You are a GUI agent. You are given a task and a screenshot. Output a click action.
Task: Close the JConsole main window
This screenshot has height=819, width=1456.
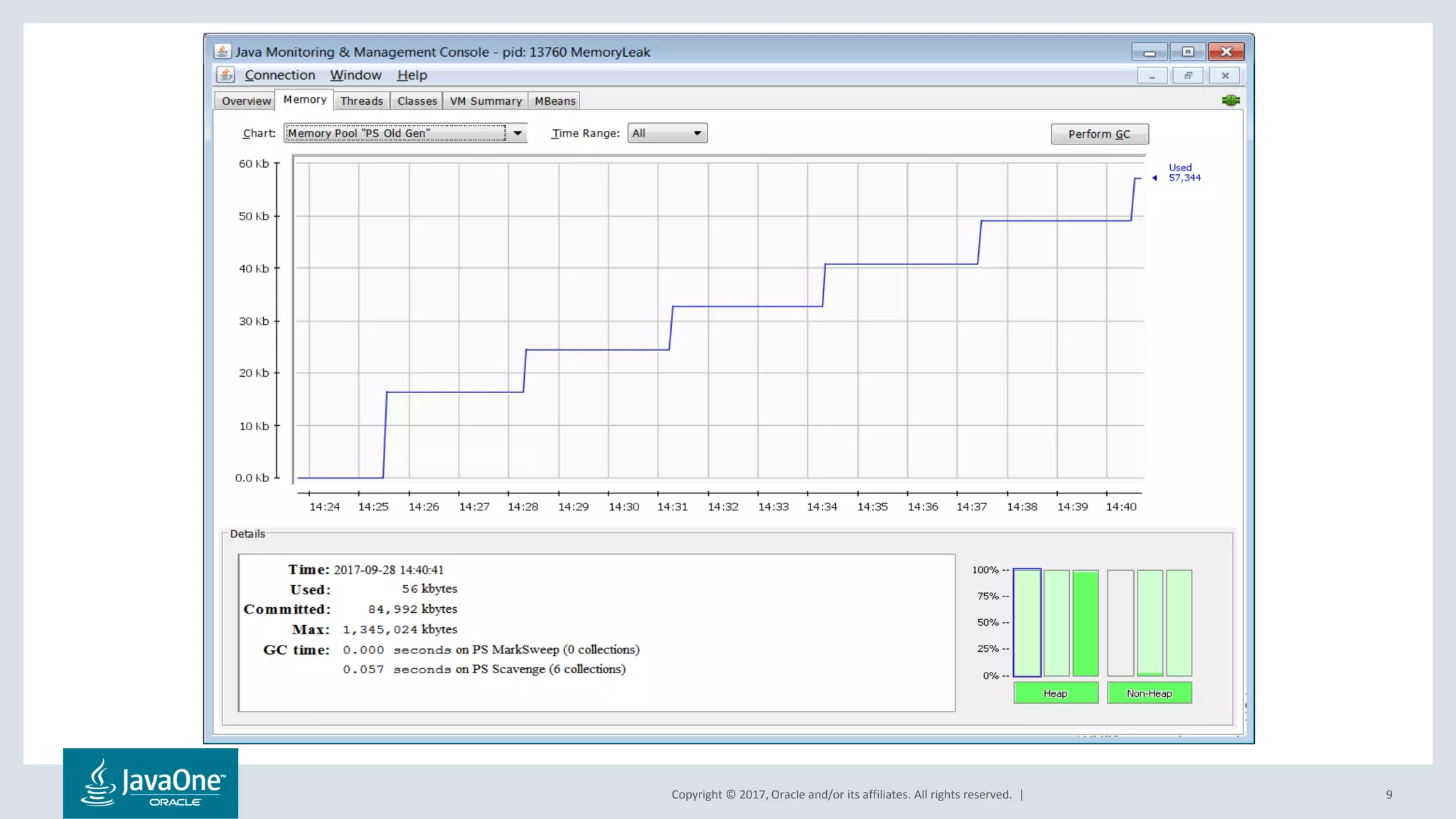tap(1226, 52)
